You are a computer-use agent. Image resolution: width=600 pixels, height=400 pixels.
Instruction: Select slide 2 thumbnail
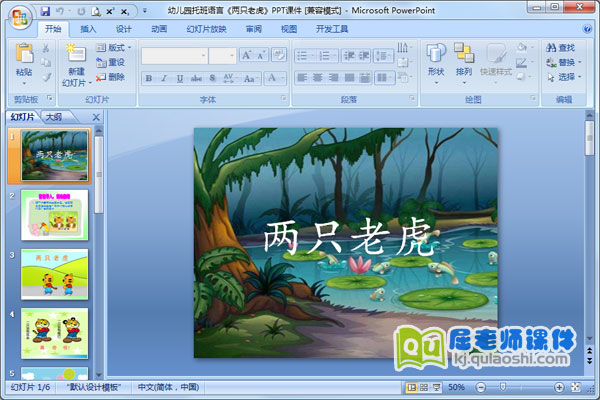54,215
